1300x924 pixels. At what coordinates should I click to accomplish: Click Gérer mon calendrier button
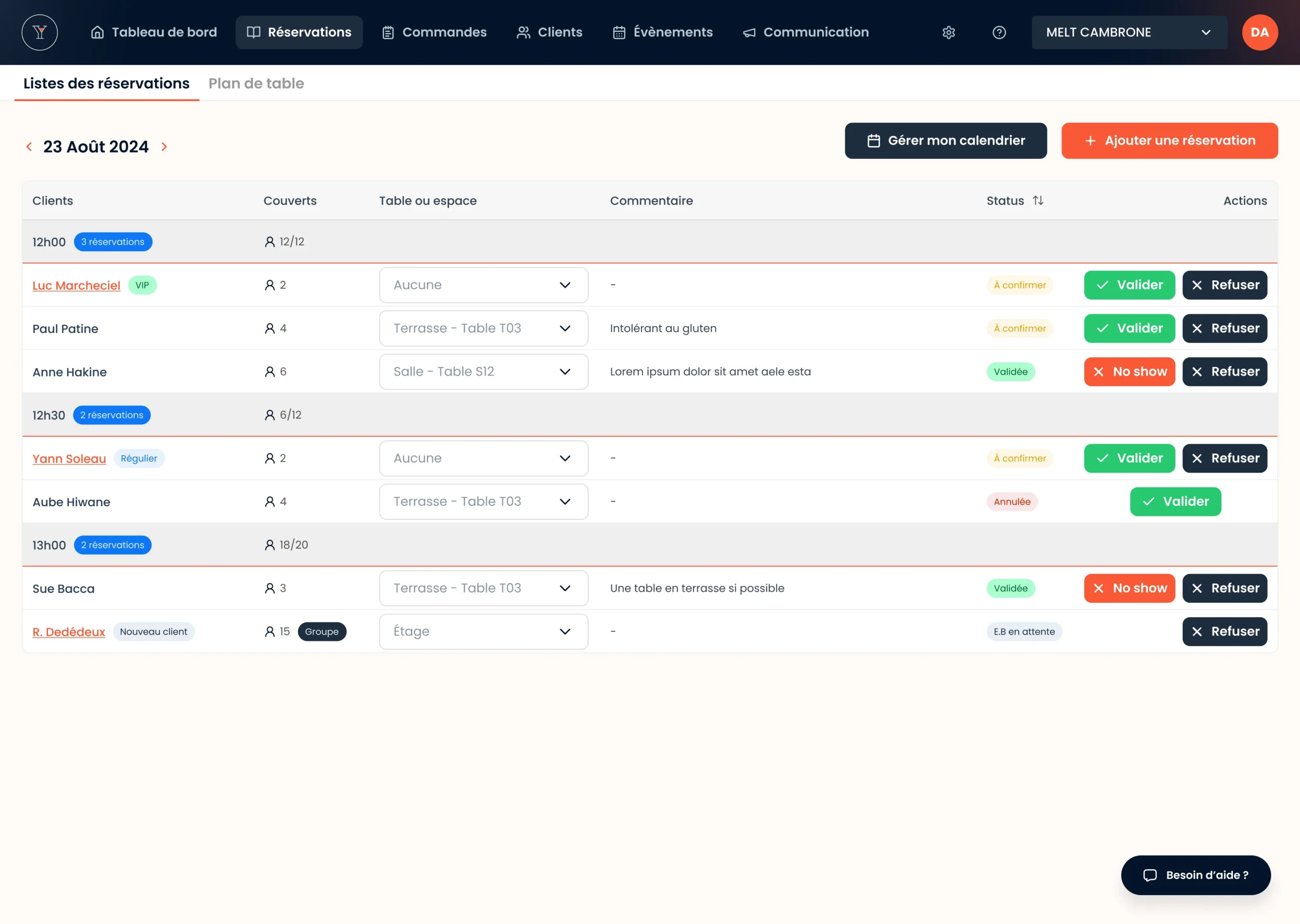tap(945, 141)
